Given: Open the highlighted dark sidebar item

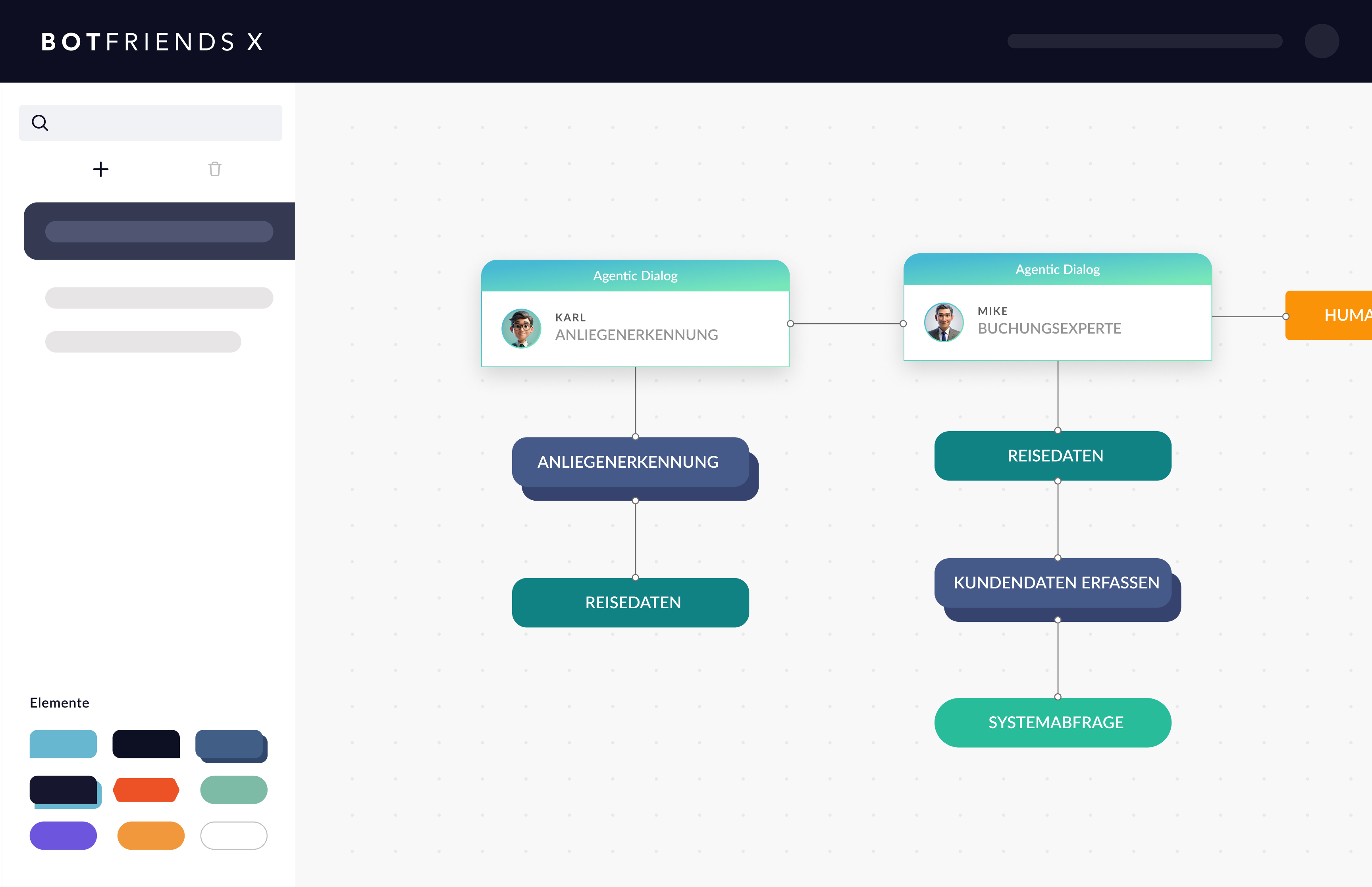Looking at the screenshot, I should click(x=159, y=231).
